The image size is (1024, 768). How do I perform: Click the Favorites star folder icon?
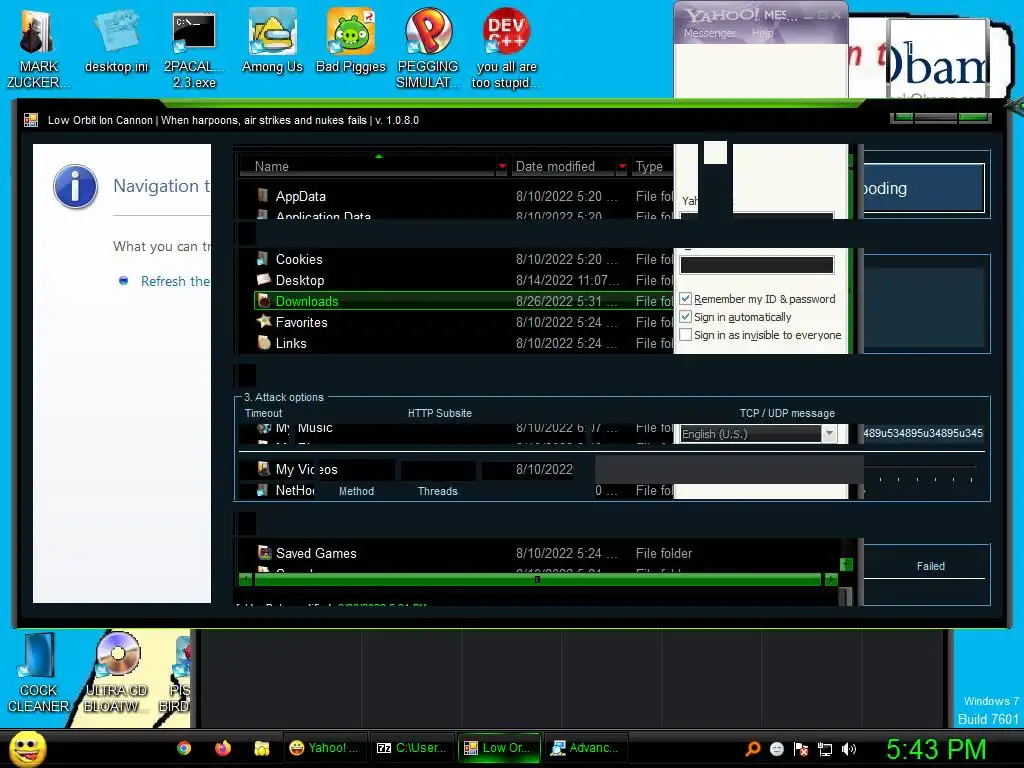(x=264, y=321)
